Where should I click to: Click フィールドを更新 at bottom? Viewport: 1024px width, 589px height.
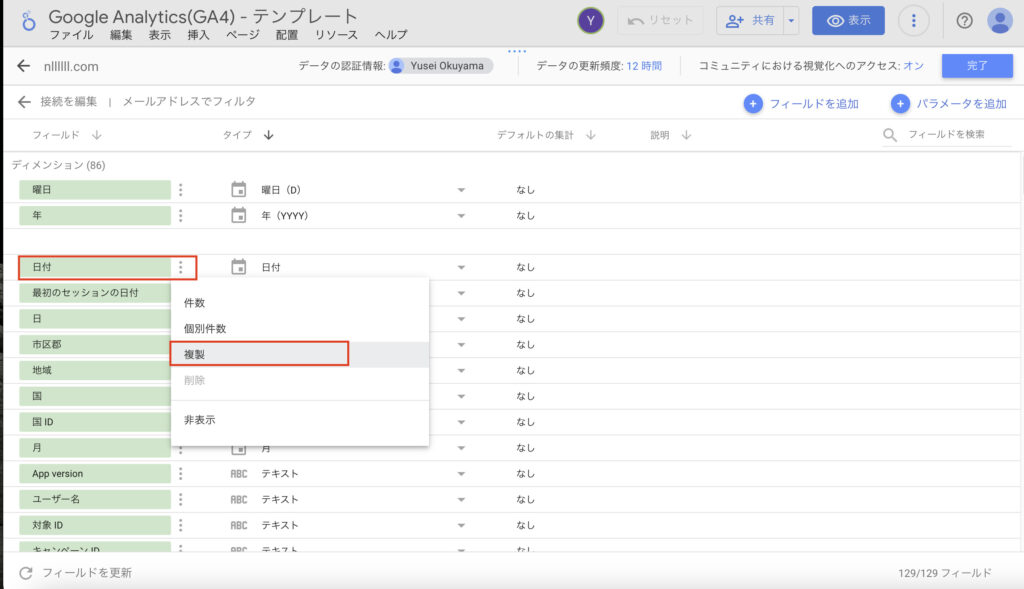coord(87,573)
